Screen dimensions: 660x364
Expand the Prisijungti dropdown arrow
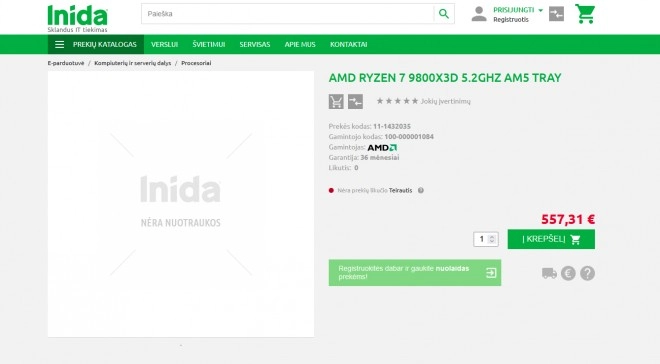click(541, 10)
